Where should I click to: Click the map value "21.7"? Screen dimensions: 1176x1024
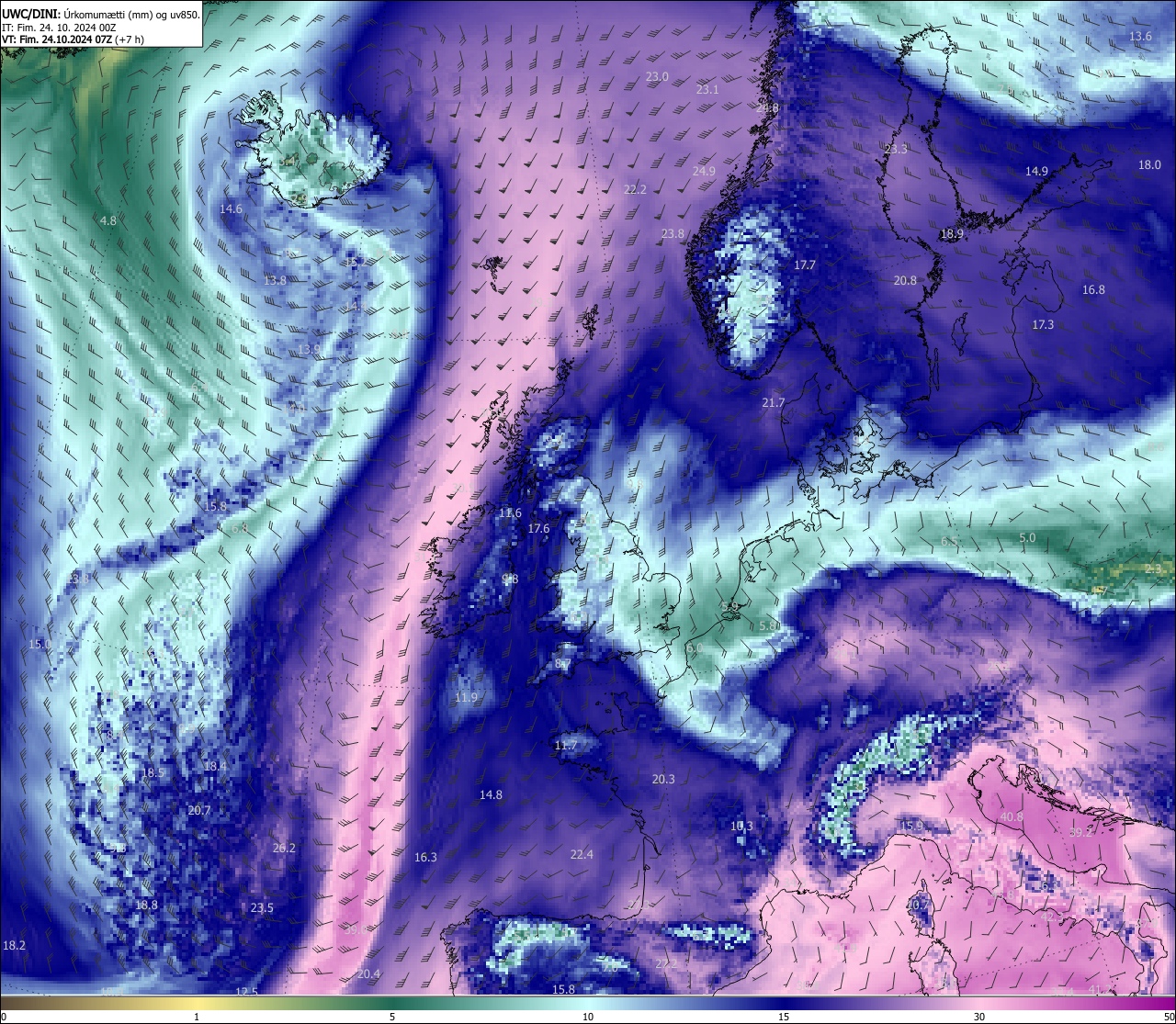pos(774,403)
